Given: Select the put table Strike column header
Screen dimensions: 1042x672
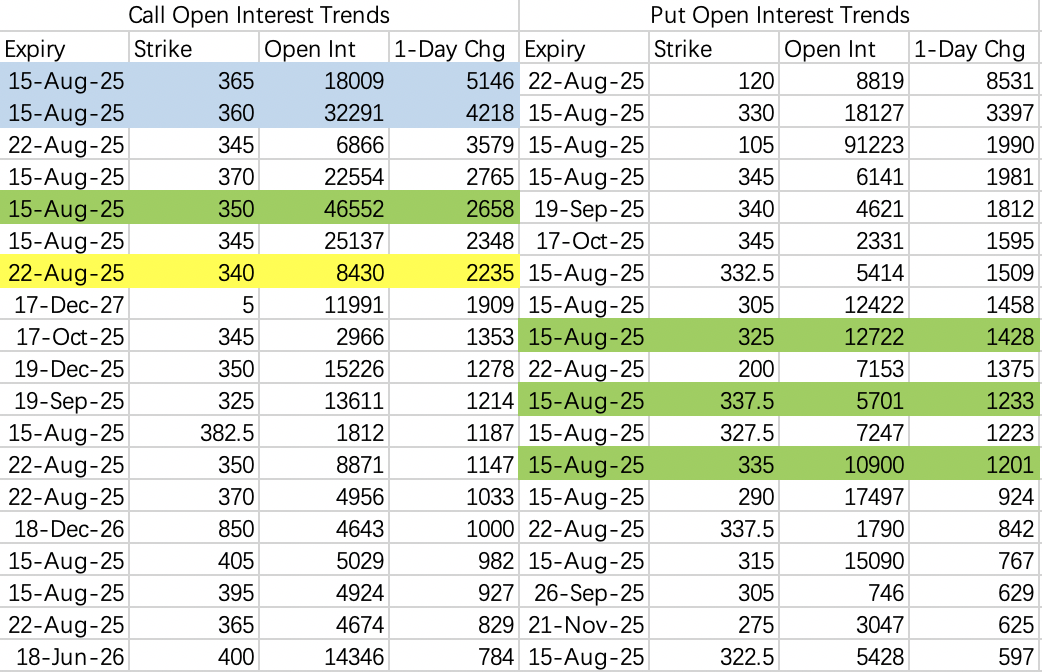Looking at the screenshot, I should (682, 49).
